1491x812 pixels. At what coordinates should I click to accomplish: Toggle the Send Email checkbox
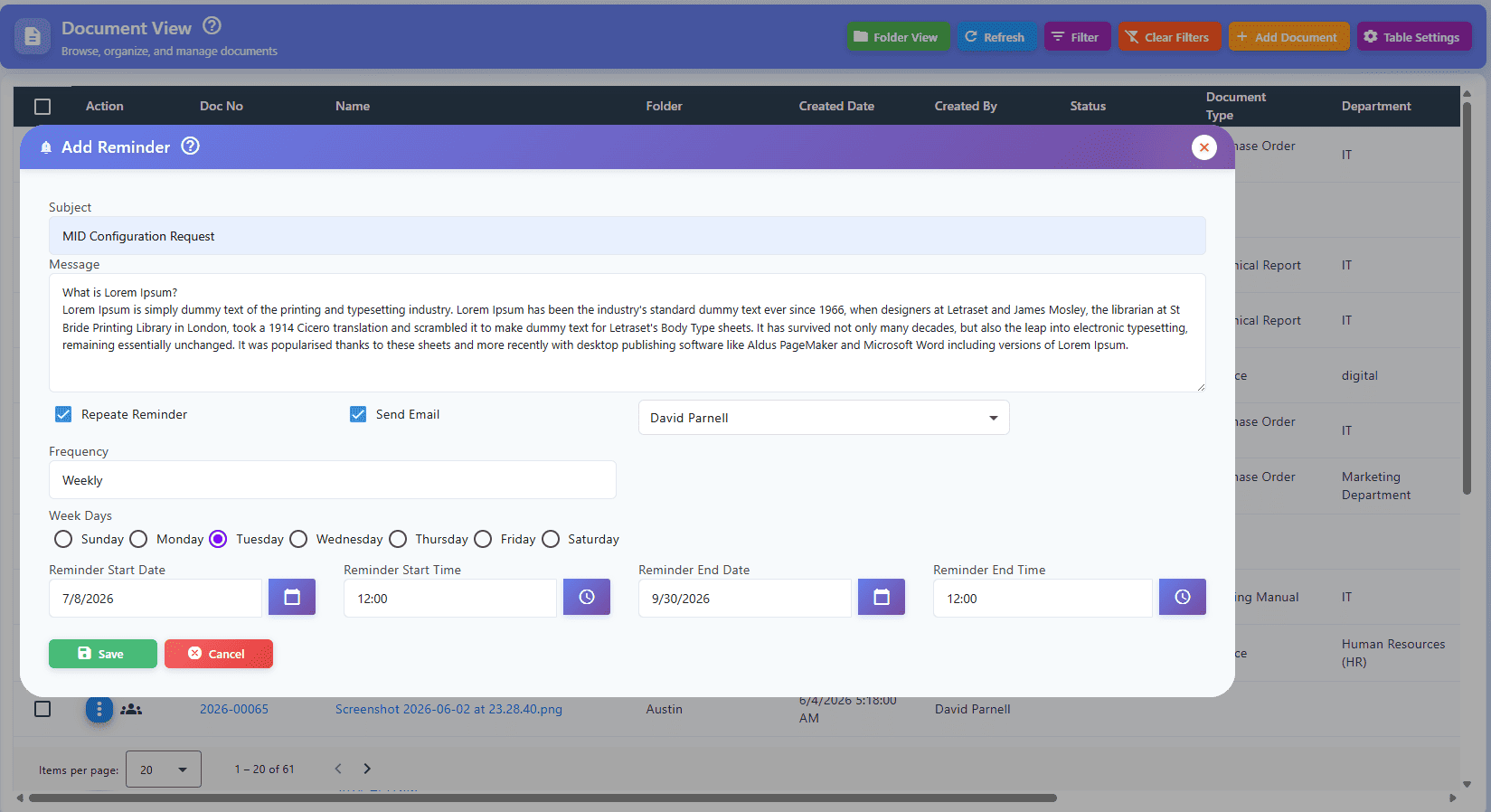pyautogui.click(x=358, y=414)
